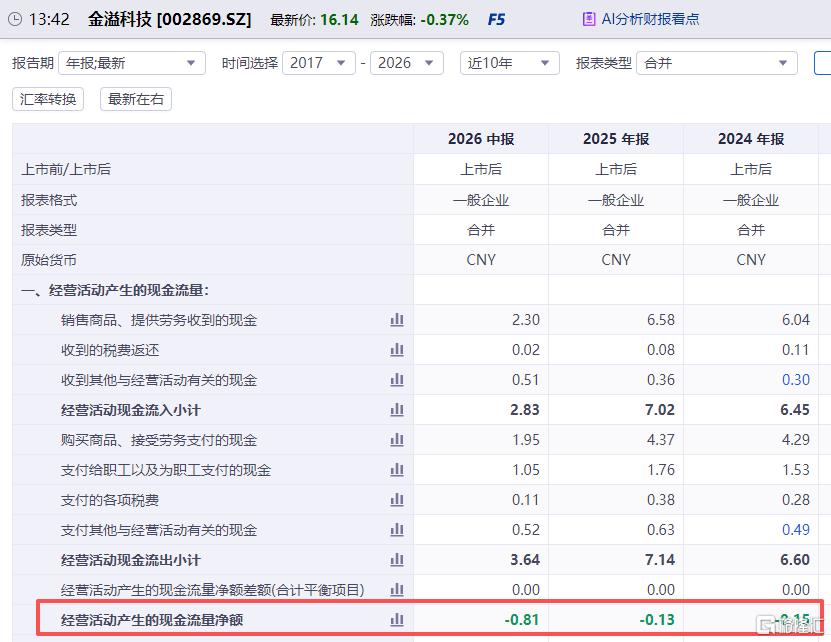Click the 6.58 sales cash value

[661, 320]
